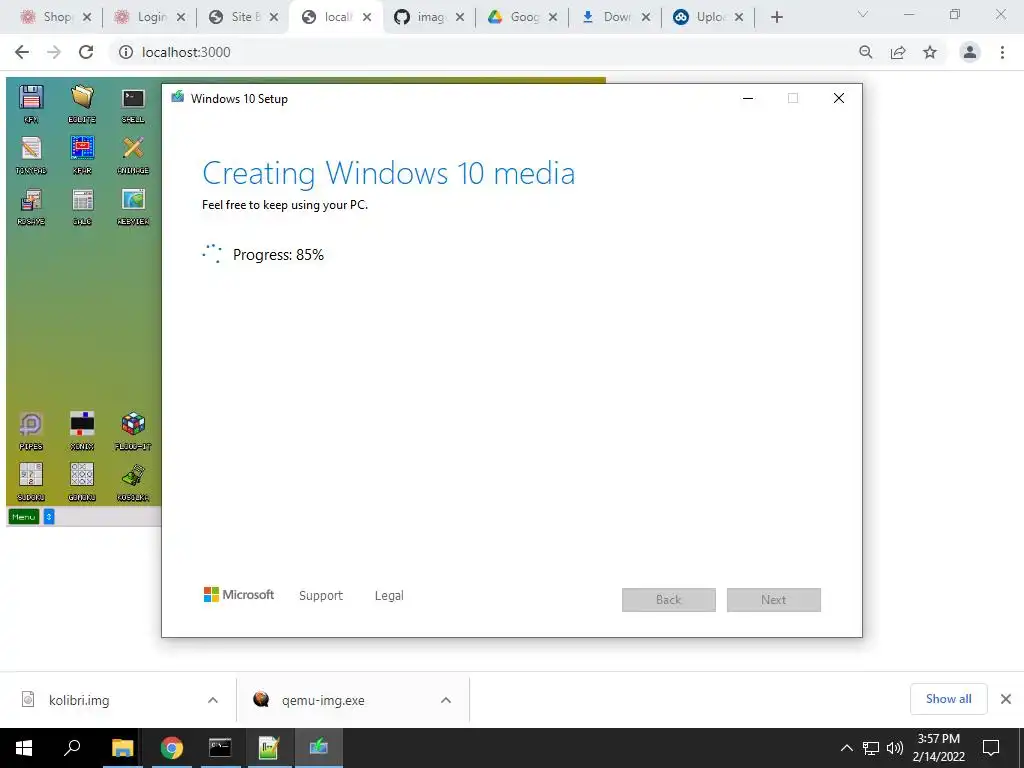
Task: Open the tab search dropdown
Action: coord(863,14)
